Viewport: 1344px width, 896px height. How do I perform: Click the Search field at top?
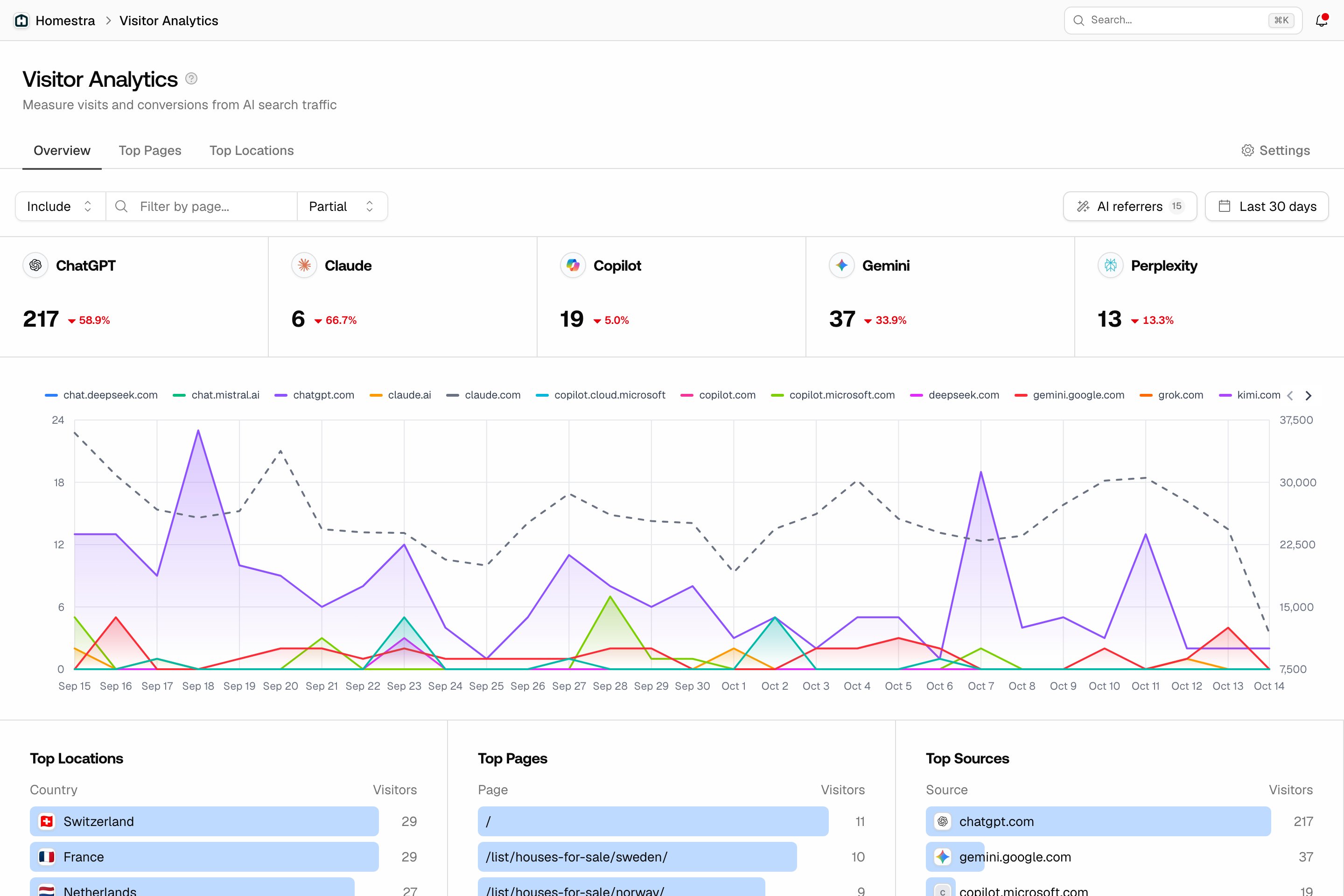click(1183, 21)
